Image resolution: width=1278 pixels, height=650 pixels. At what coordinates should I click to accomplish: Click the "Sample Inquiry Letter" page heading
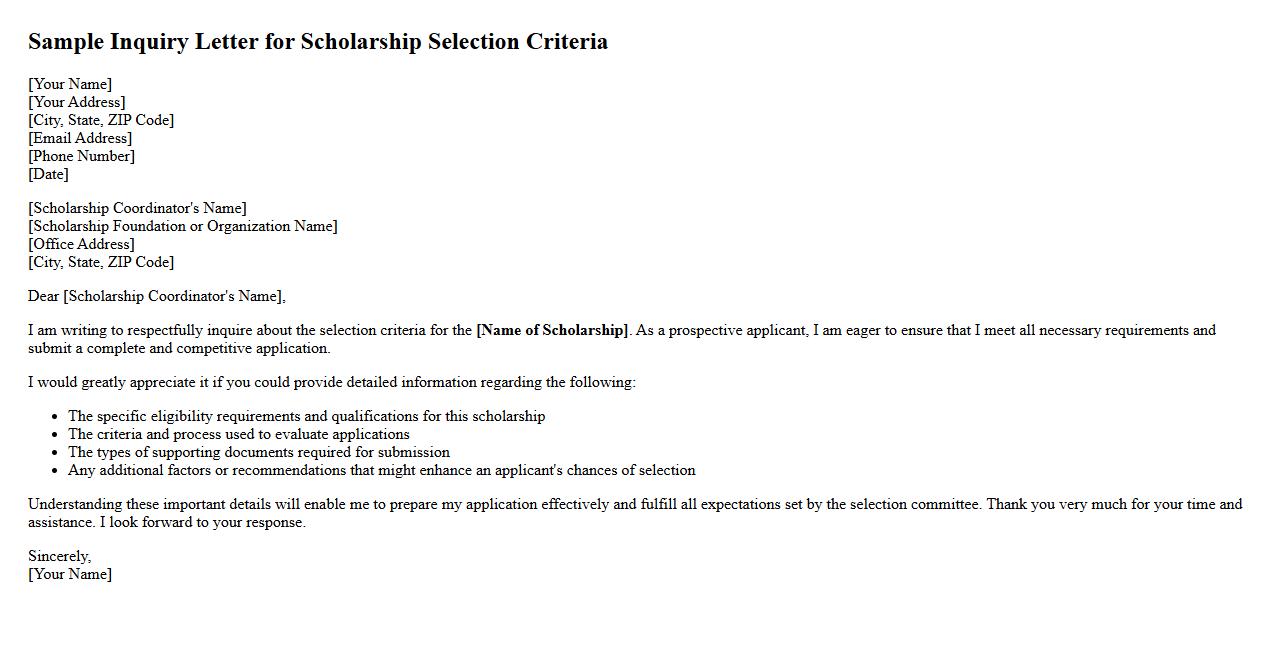317,42
